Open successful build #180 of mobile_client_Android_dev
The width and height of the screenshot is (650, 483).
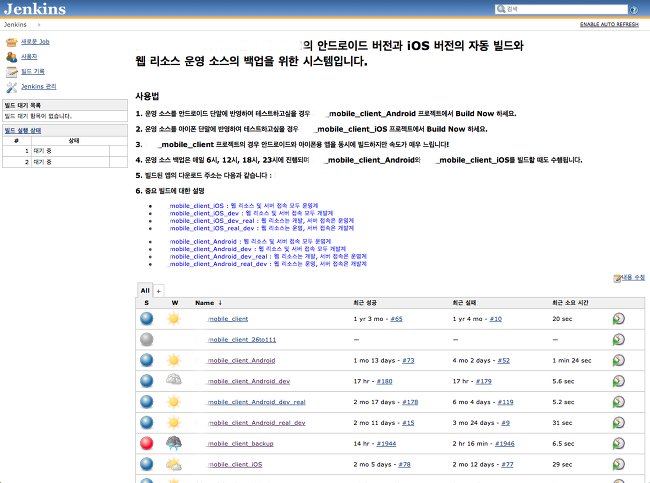tap(384, 381)
